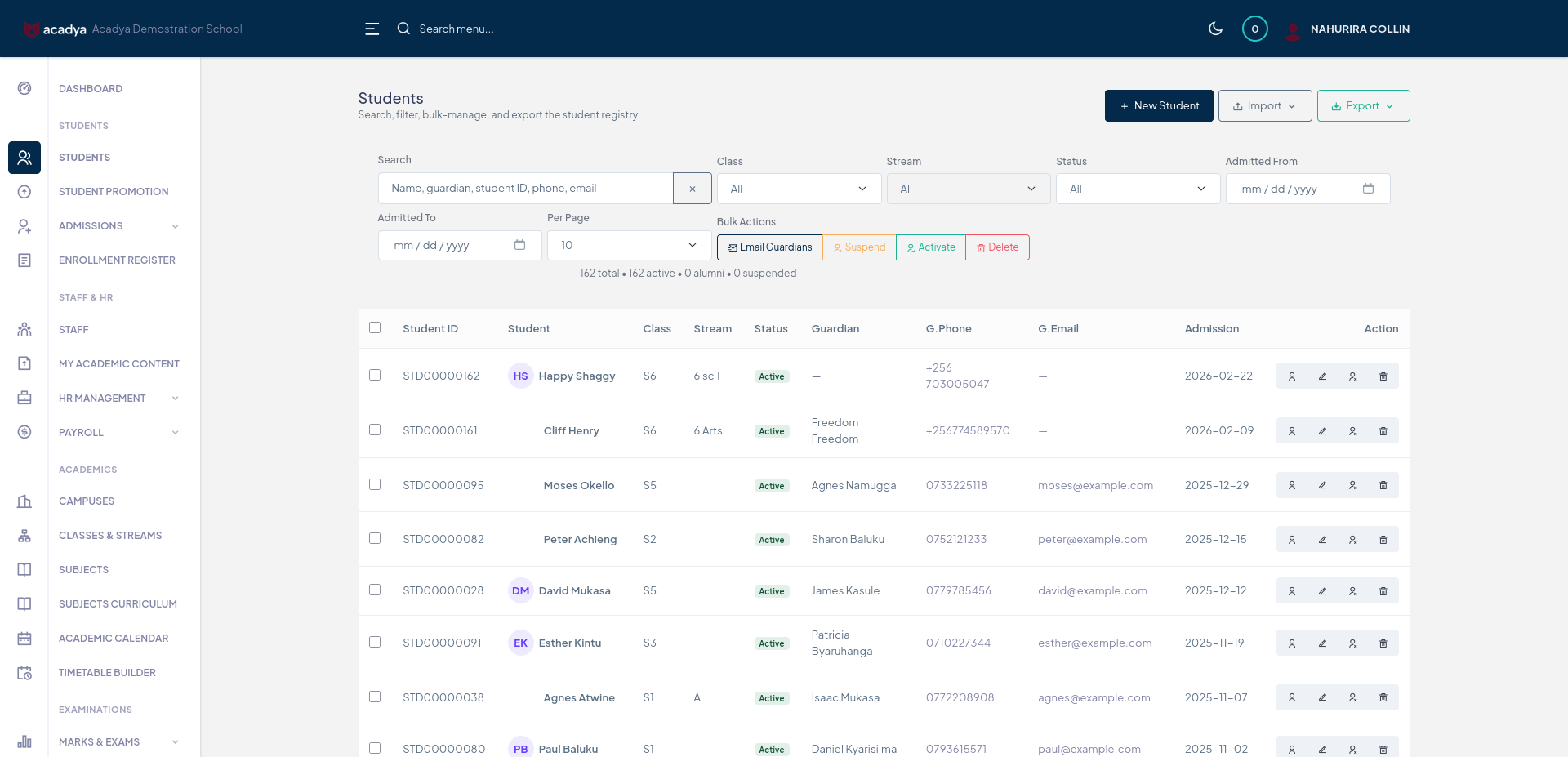Check the box for student STD00000162
Viewport: 1568px width, 757px height.
point(375,375)
